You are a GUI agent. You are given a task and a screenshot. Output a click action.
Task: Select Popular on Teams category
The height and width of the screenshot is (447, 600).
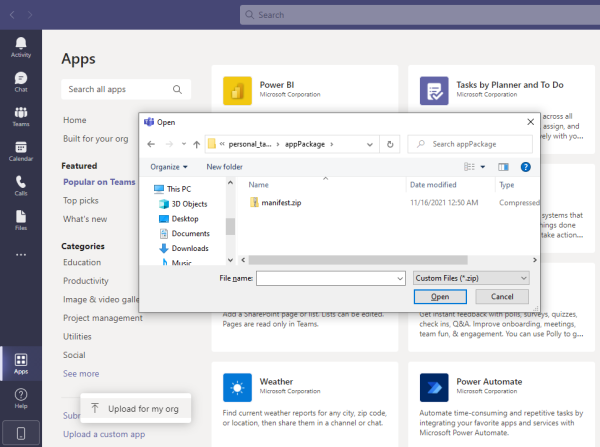point(99,182)
